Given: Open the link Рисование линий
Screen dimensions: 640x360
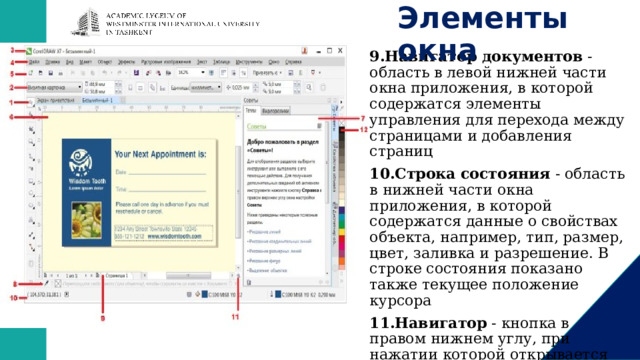Looking at the screenshot, I should 264,232.
